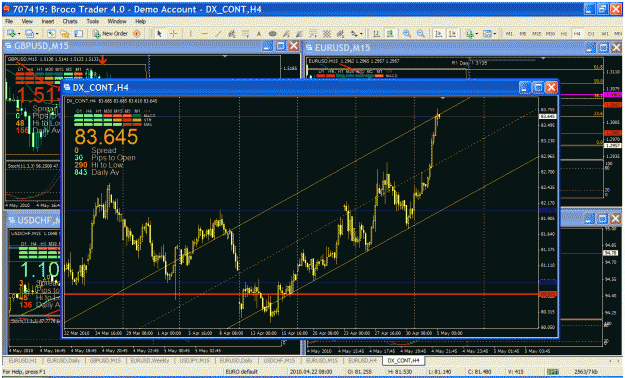
Task: Zoom out on the chart
Action: pyautogui.click(x=421, y=34)
